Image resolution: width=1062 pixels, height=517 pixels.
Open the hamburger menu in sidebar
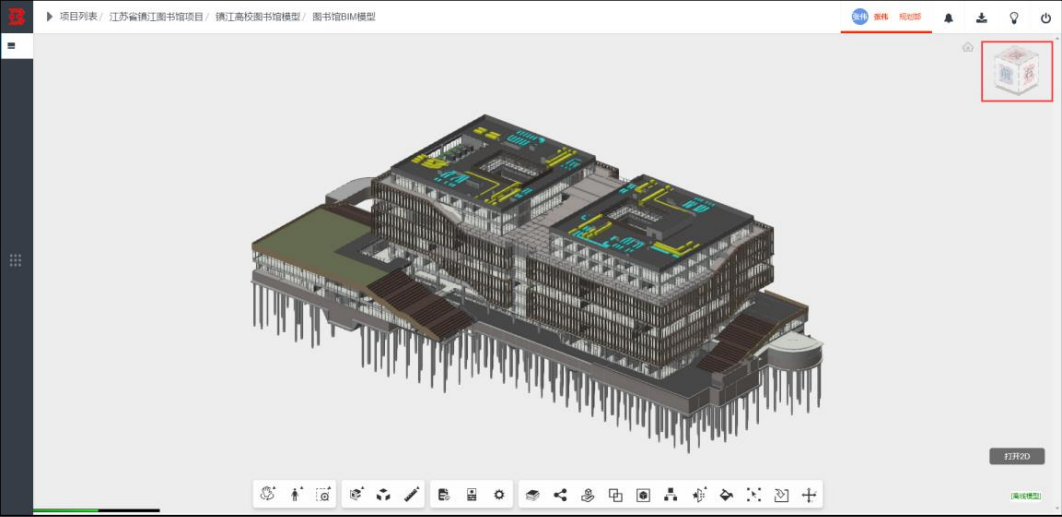(x=11, y=46)
